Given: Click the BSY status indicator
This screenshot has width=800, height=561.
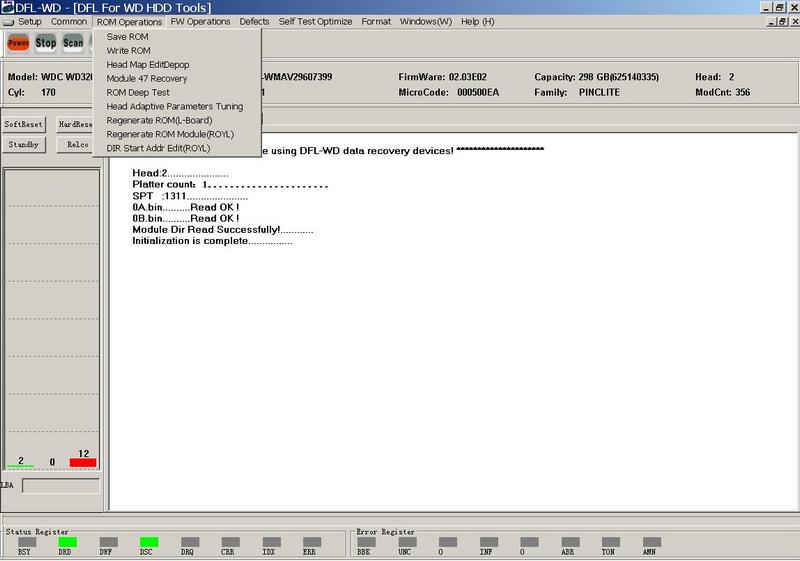Looking at the screenshot, I should pos(27,542).
